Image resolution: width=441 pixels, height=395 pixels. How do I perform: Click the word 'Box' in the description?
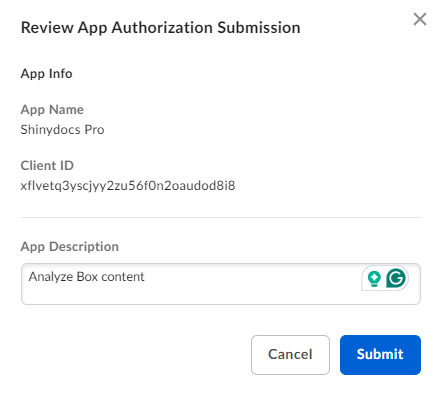click(87, 277)
